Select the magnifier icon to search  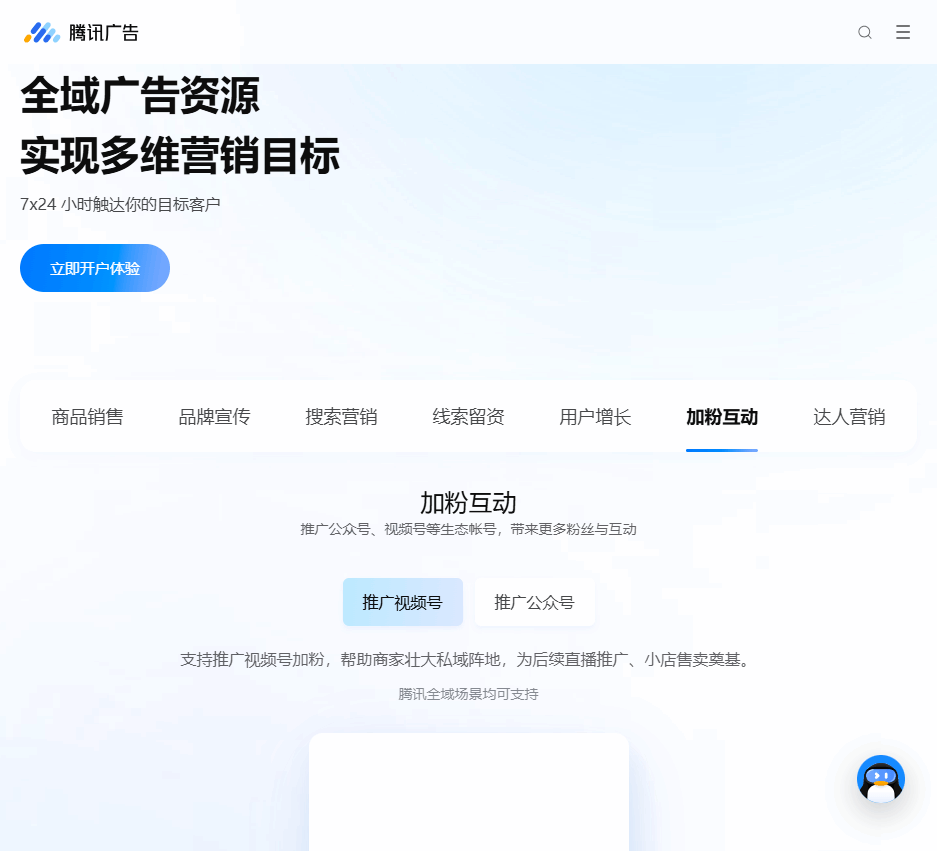864,31
